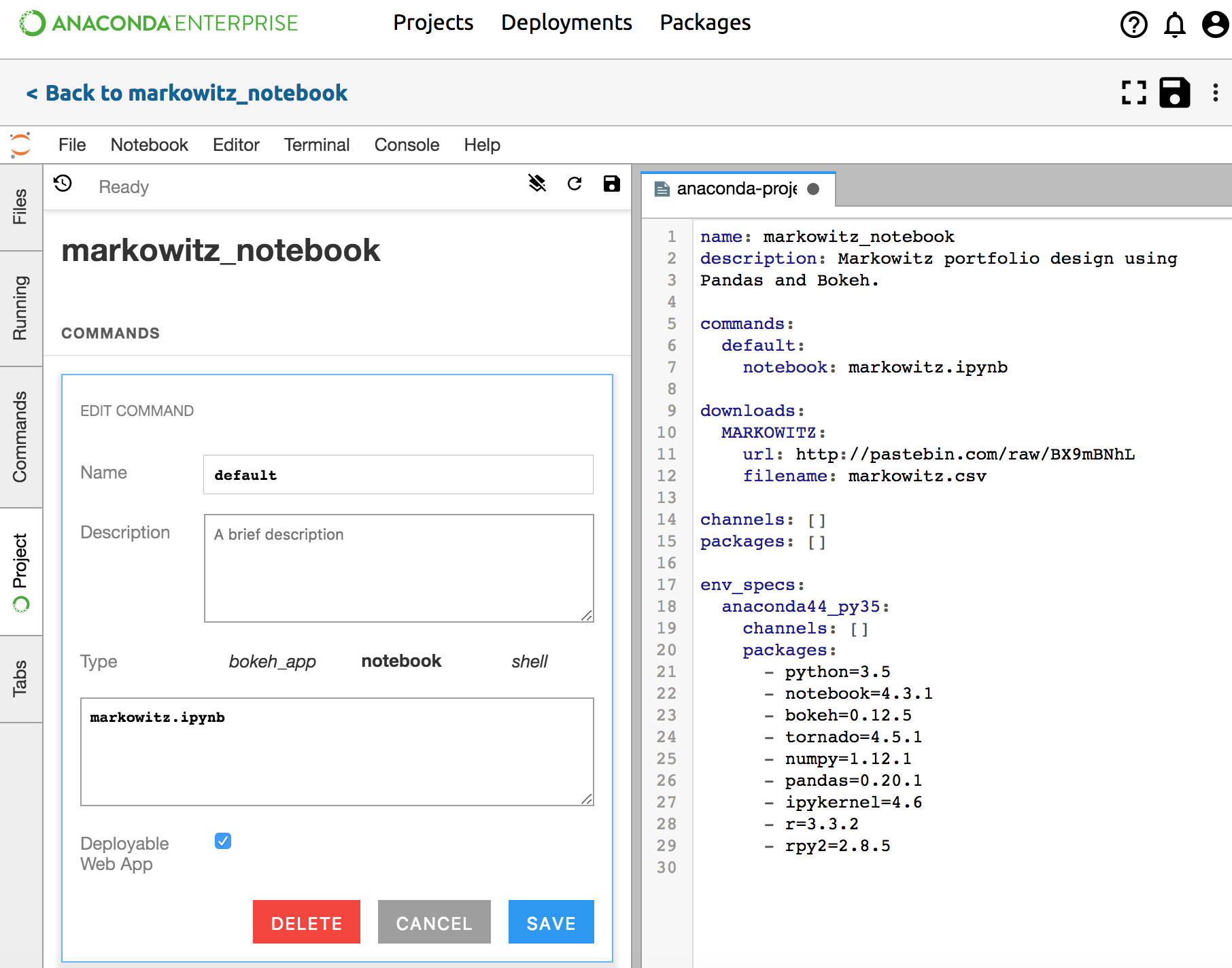Click the CANCEL button
The width and height of the screenshot is (1232, 968).
coord(434,922)
